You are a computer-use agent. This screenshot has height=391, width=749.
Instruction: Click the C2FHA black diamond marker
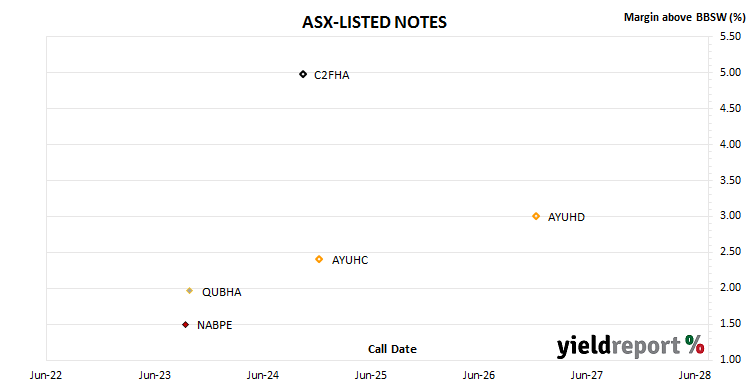[x=303, y=74]
